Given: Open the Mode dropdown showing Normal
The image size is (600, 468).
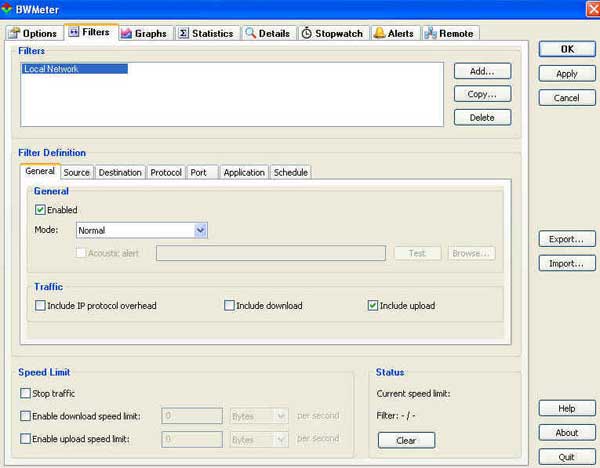Looking at the screenshot, I should 142,230.
